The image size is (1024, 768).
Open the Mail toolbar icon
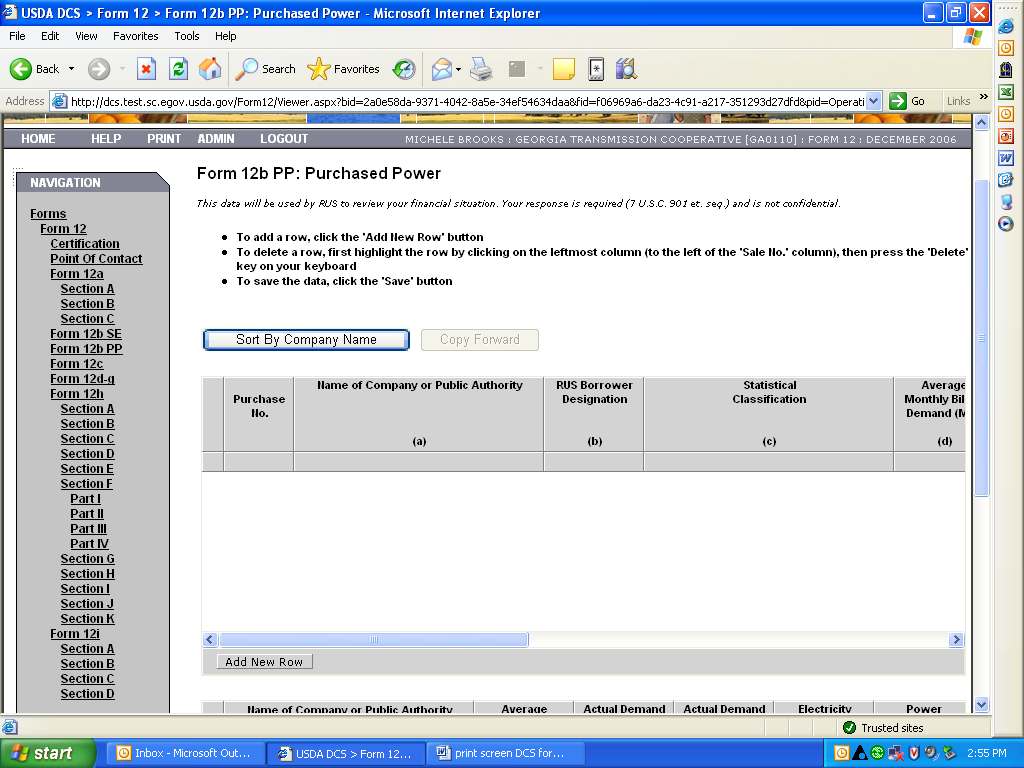coord(441,69)
